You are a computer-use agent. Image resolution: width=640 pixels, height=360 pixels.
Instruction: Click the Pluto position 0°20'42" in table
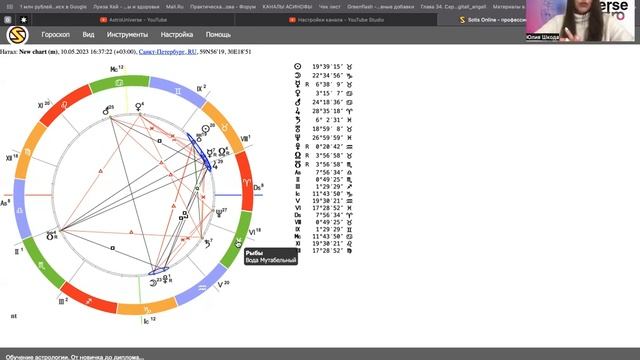329,147
